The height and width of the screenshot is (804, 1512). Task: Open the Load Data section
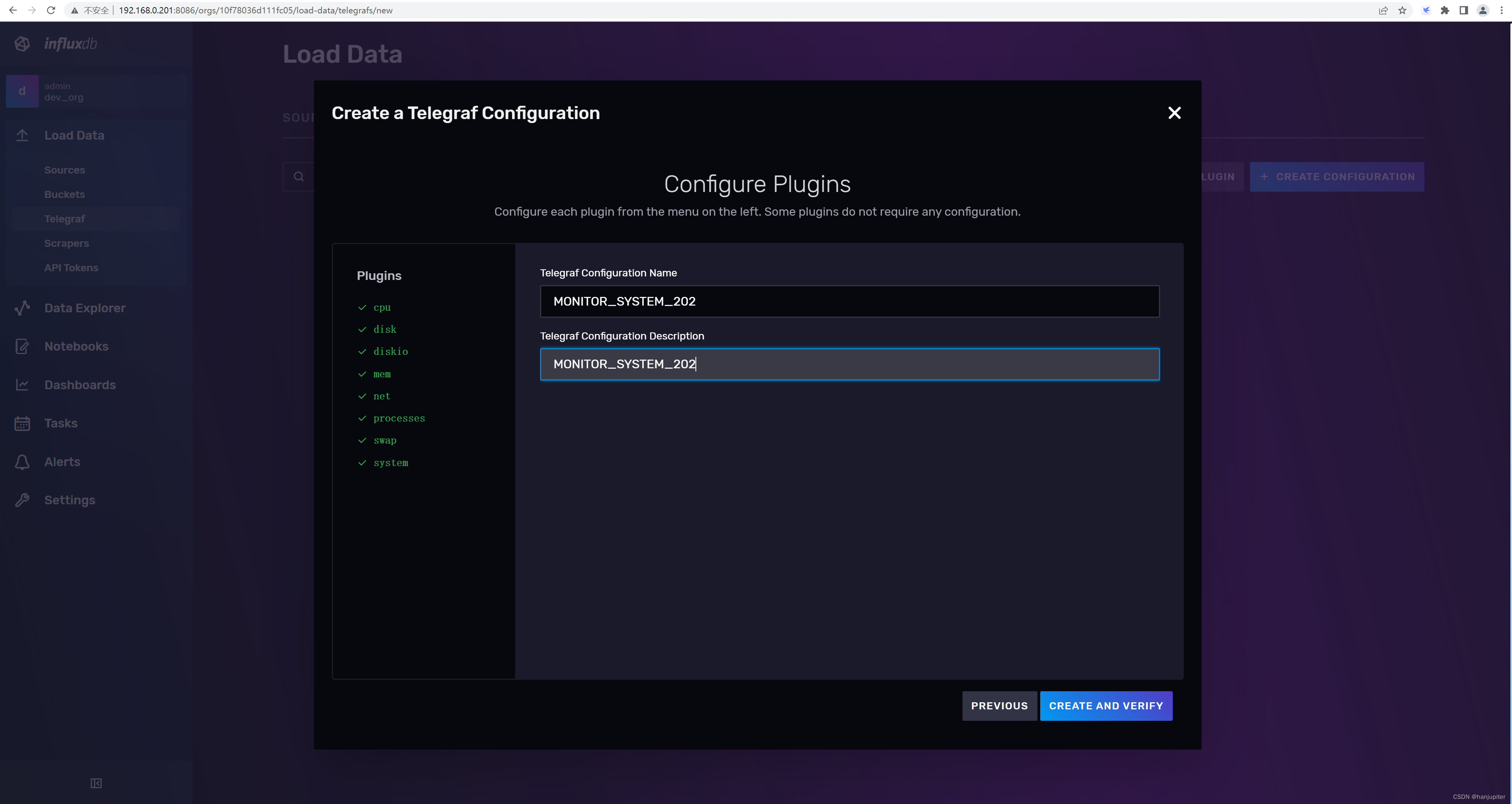click(74, 136)
